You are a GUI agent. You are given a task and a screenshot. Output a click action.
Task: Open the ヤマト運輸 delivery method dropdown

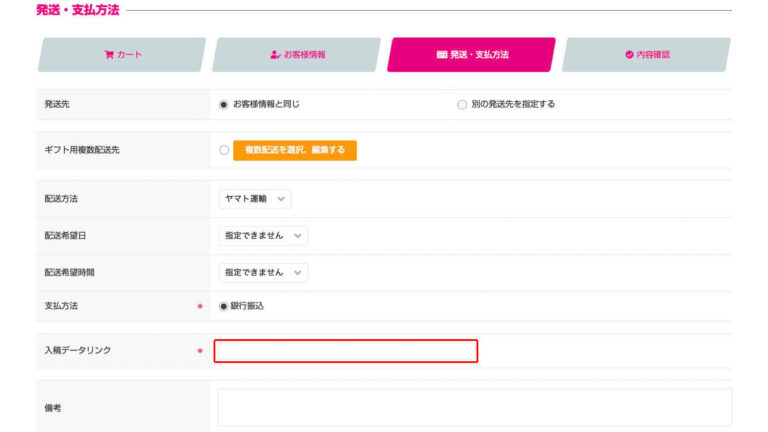(255, 199)
